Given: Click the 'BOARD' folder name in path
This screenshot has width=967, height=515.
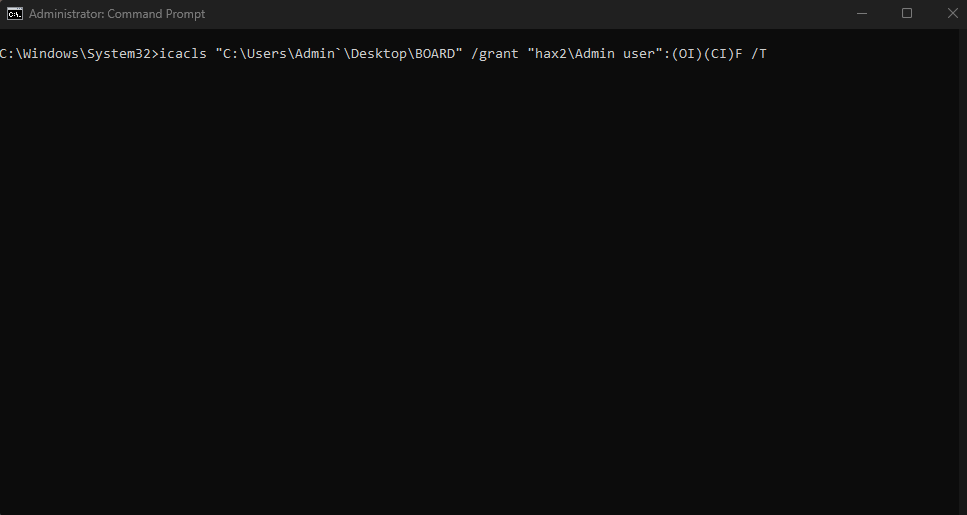Looking at the screenshot, I should click(435, 54).
